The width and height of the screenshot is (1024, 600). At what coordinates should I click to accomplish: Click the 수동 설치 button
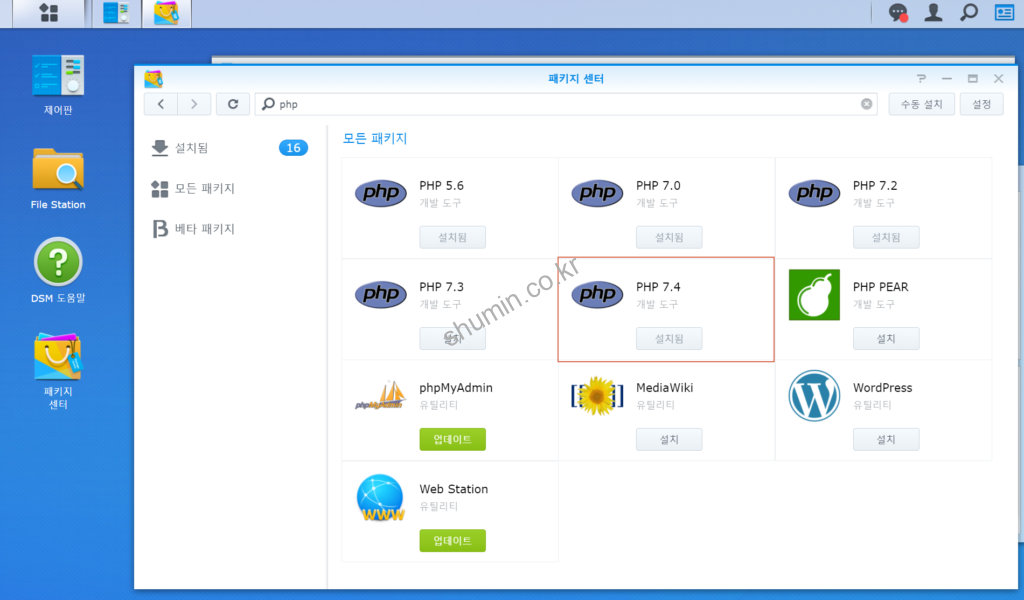(x=921, y=104)
